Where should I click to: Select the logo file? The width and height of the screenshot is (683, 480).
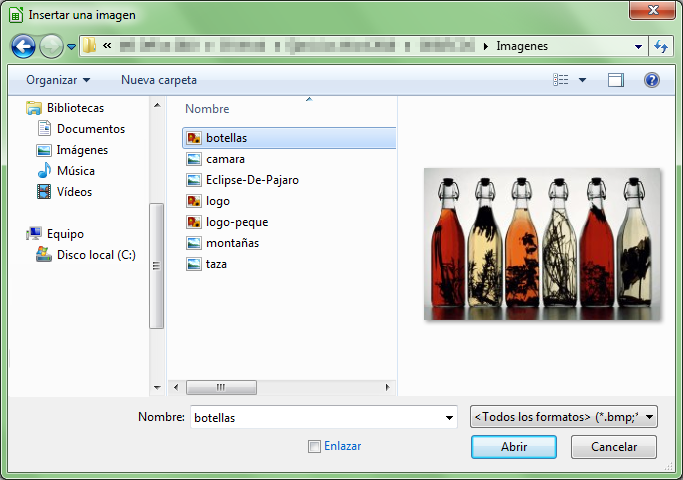(218, 201)
